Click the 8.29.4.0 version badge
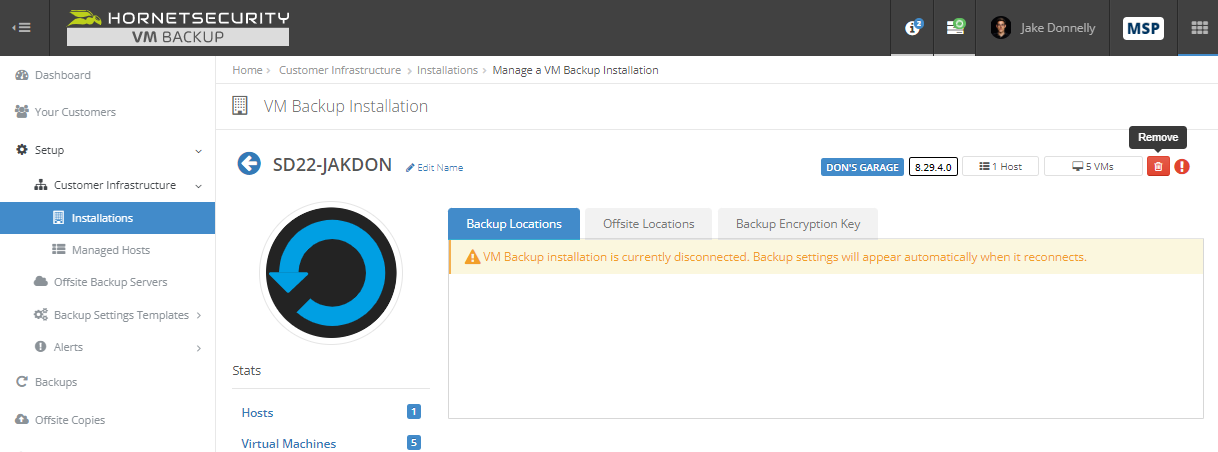 [x=932, y=167]
